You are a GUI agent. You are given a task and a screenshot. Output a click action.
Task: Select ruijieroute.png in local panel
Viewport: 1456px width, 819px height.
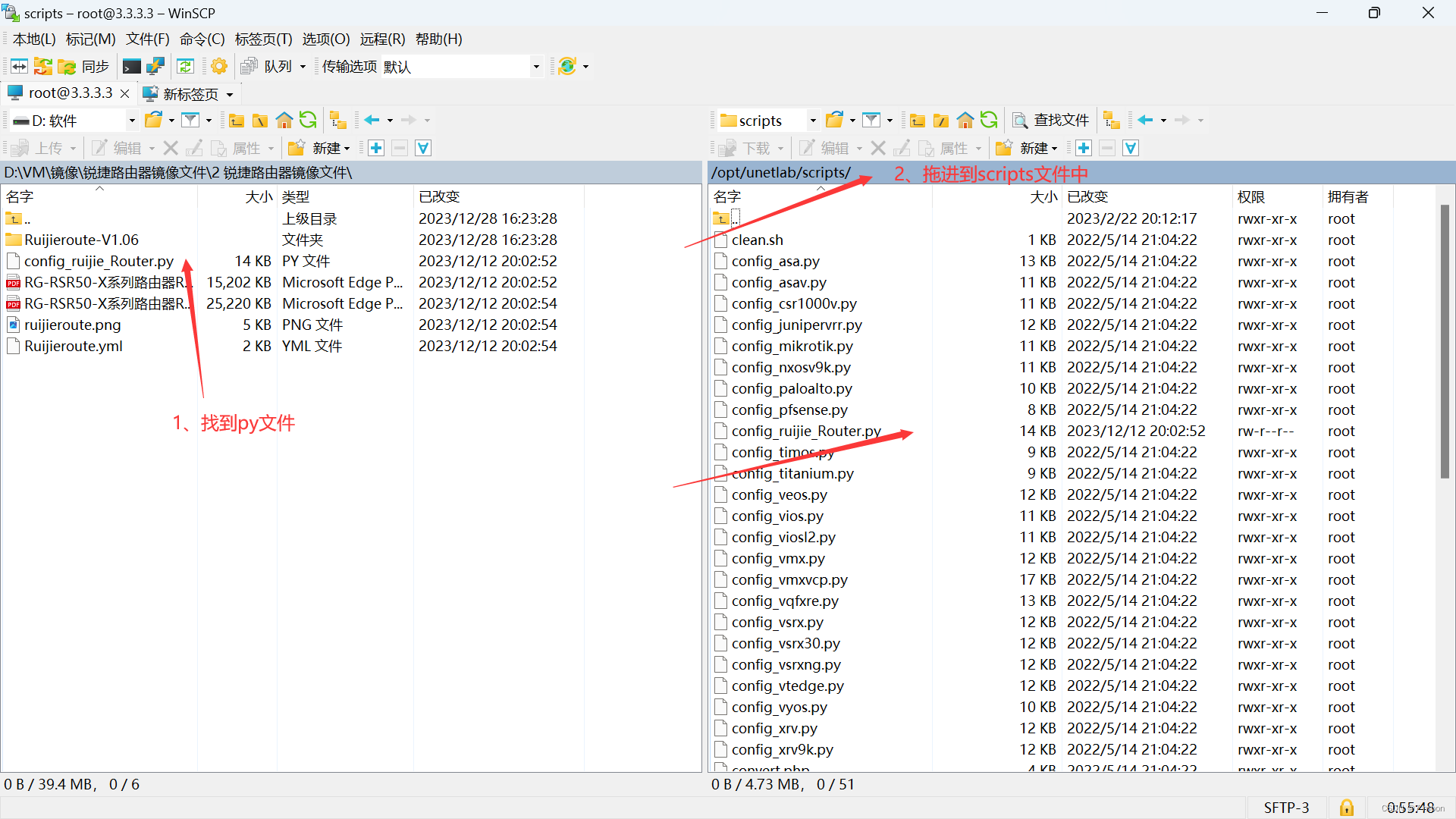[x=73, y=325]
